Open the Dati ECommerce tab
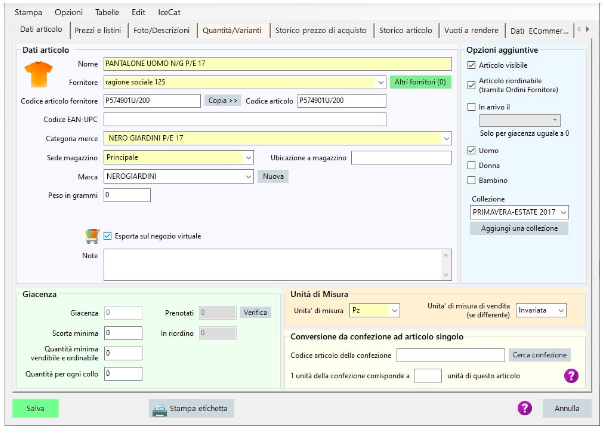The width and height of the screenshot is (603, 429). [539, 31]
